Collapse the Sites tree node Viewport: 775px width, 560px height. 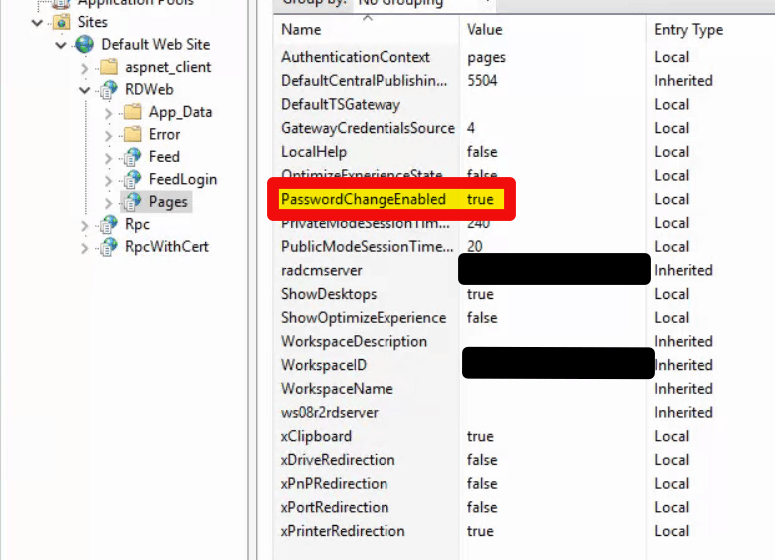click(x=38, y=22)
